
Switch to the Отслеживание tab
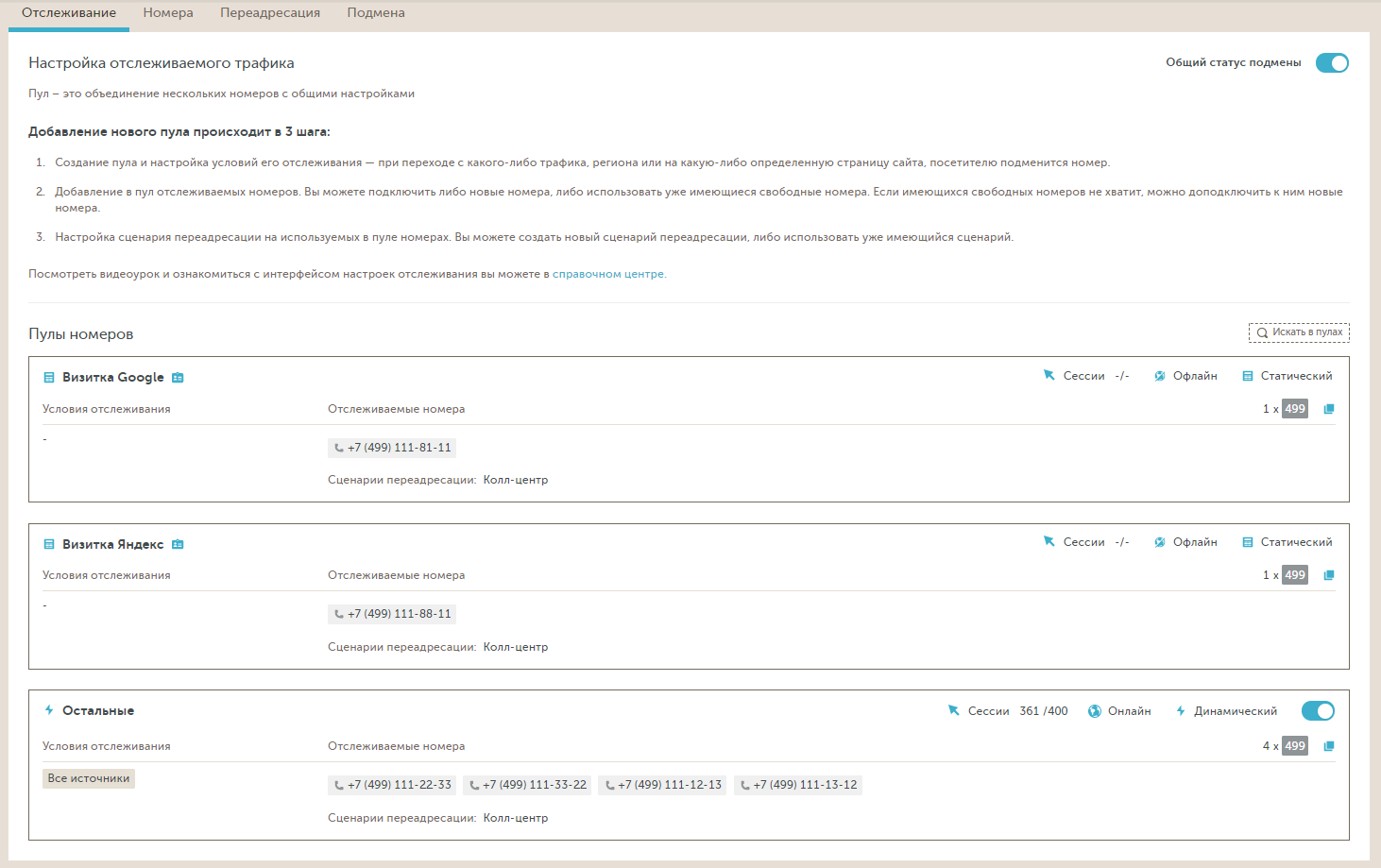point(69,13)
